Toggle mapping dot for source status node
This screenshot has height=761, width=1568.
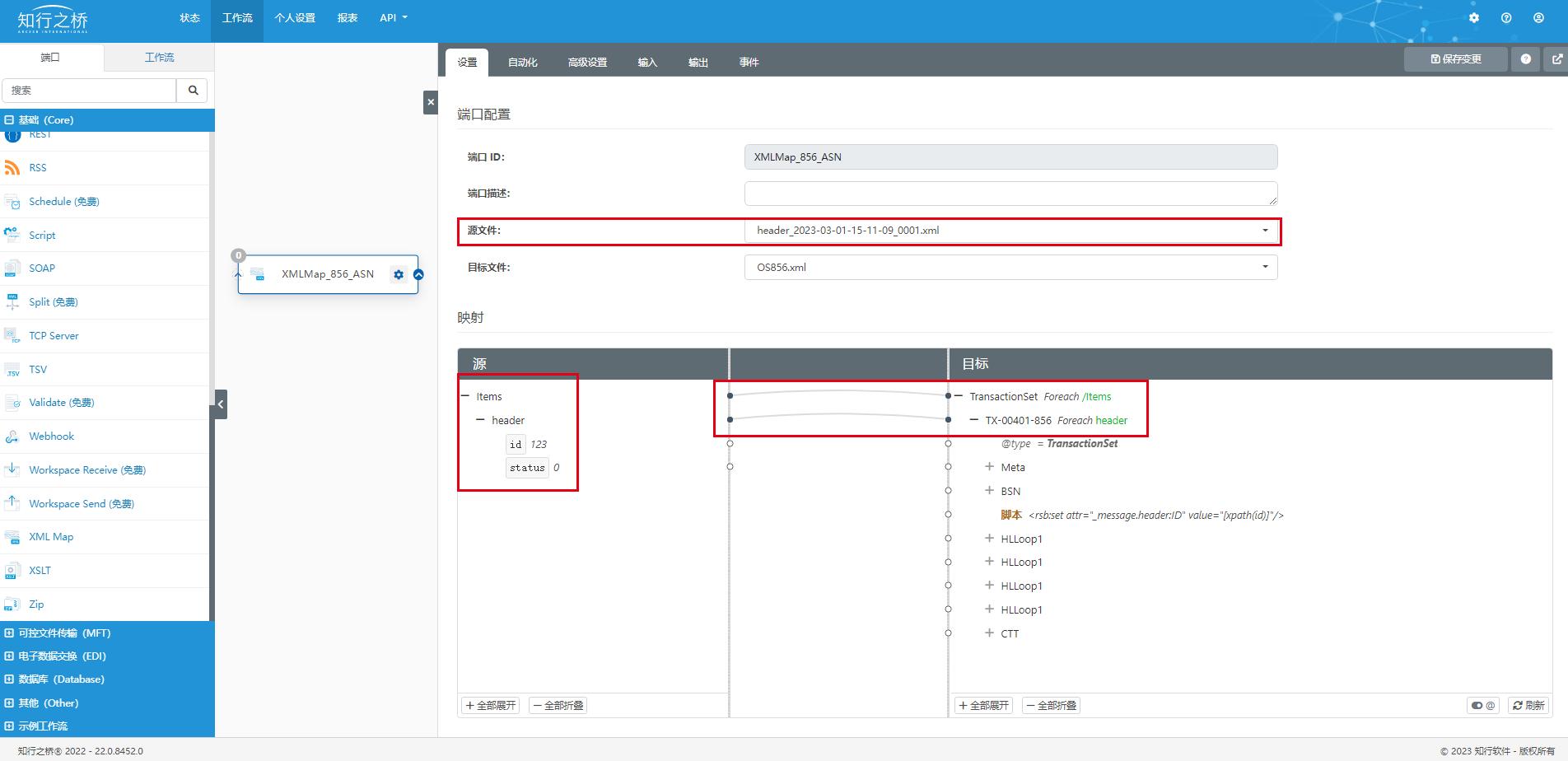[730, 467]
